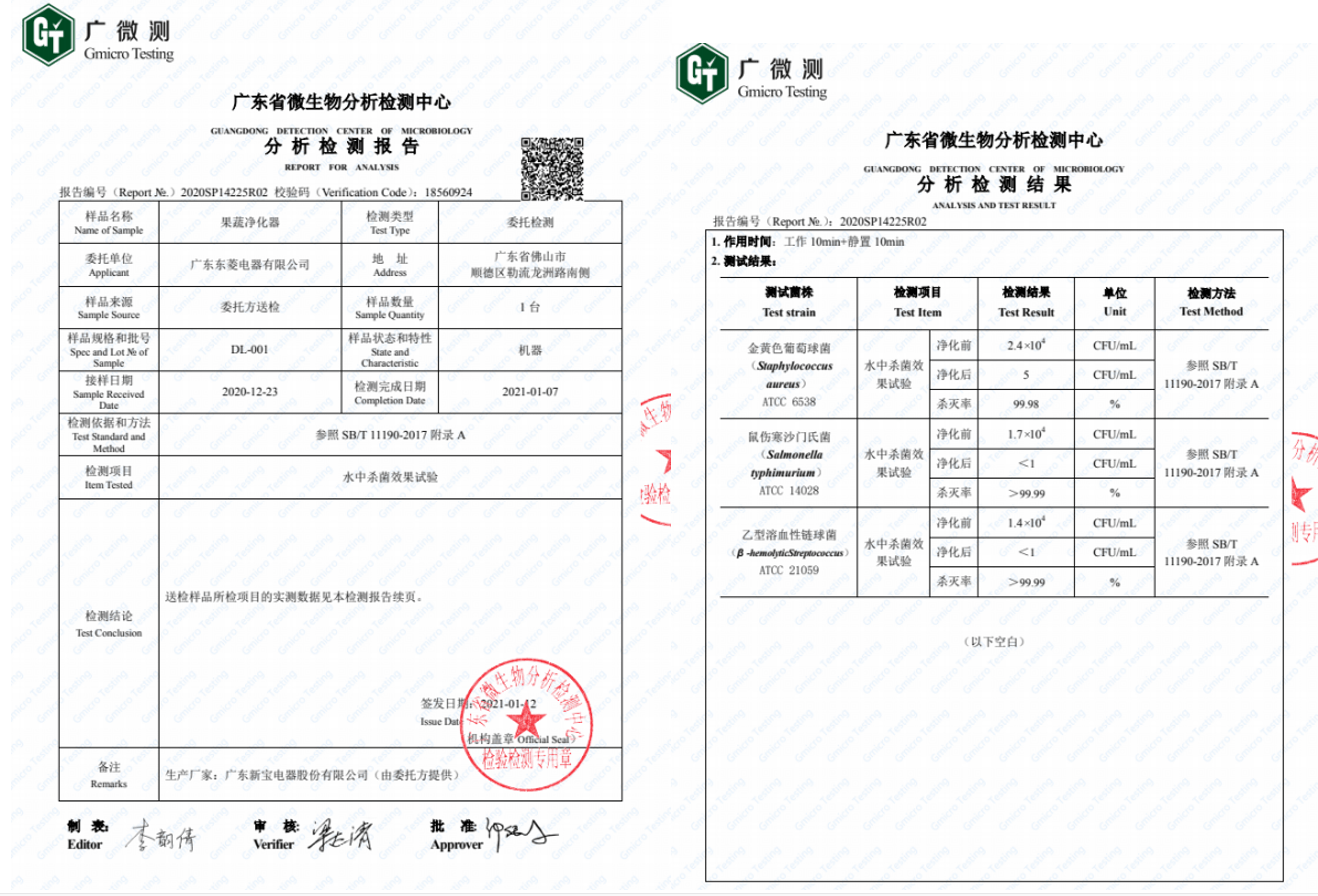Click the received date 2020-12-23

click(x=250, y=392)
